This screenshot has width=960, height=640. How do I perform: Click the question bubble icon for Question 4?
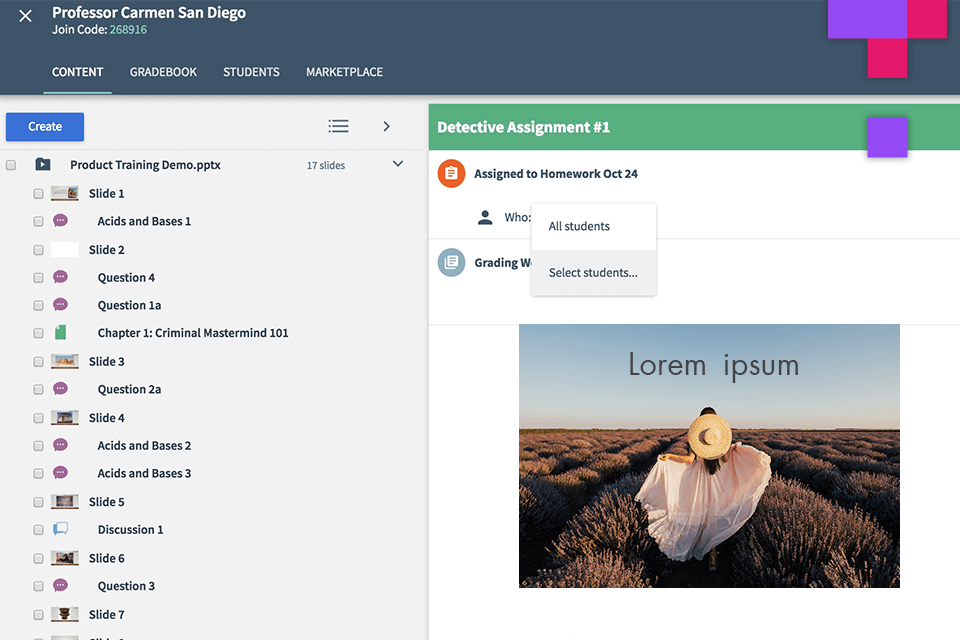click(x=60, y=277)
